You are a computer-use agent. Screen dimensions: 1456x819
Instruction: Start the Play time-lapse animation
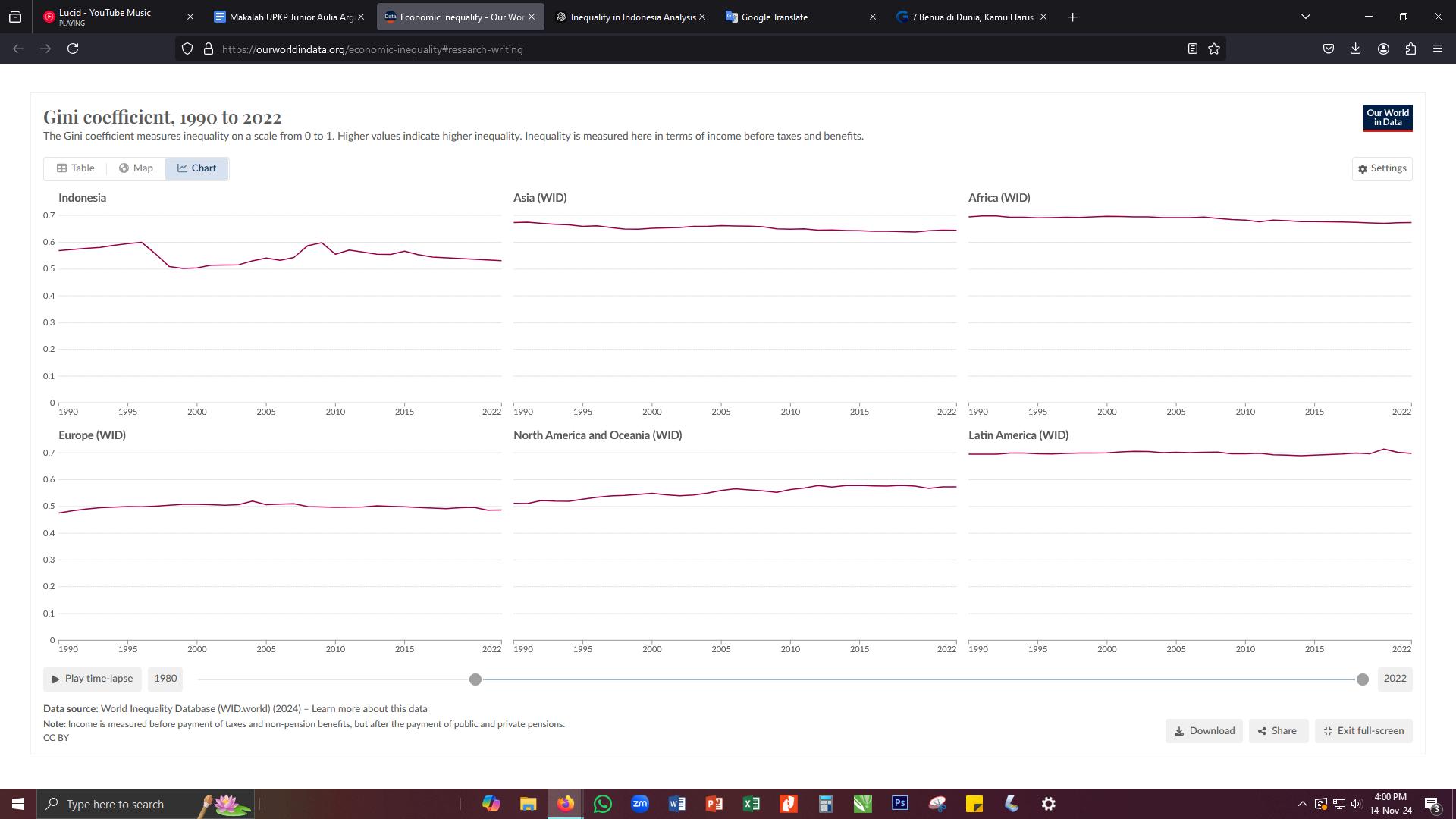pyautogui.click(x=92, y=679)
